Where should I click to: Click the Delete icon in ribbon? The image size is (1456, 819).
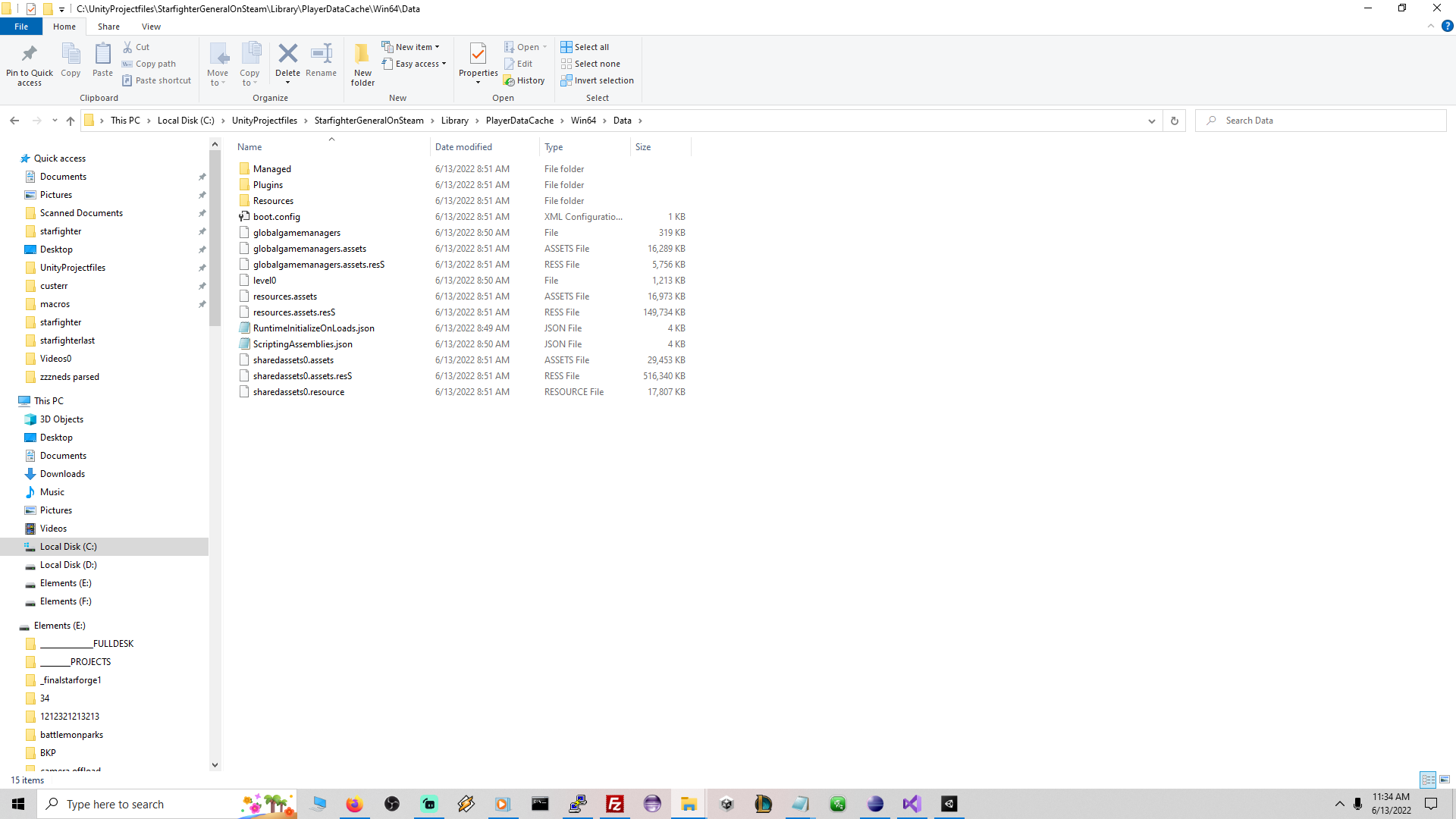(287, 55)
